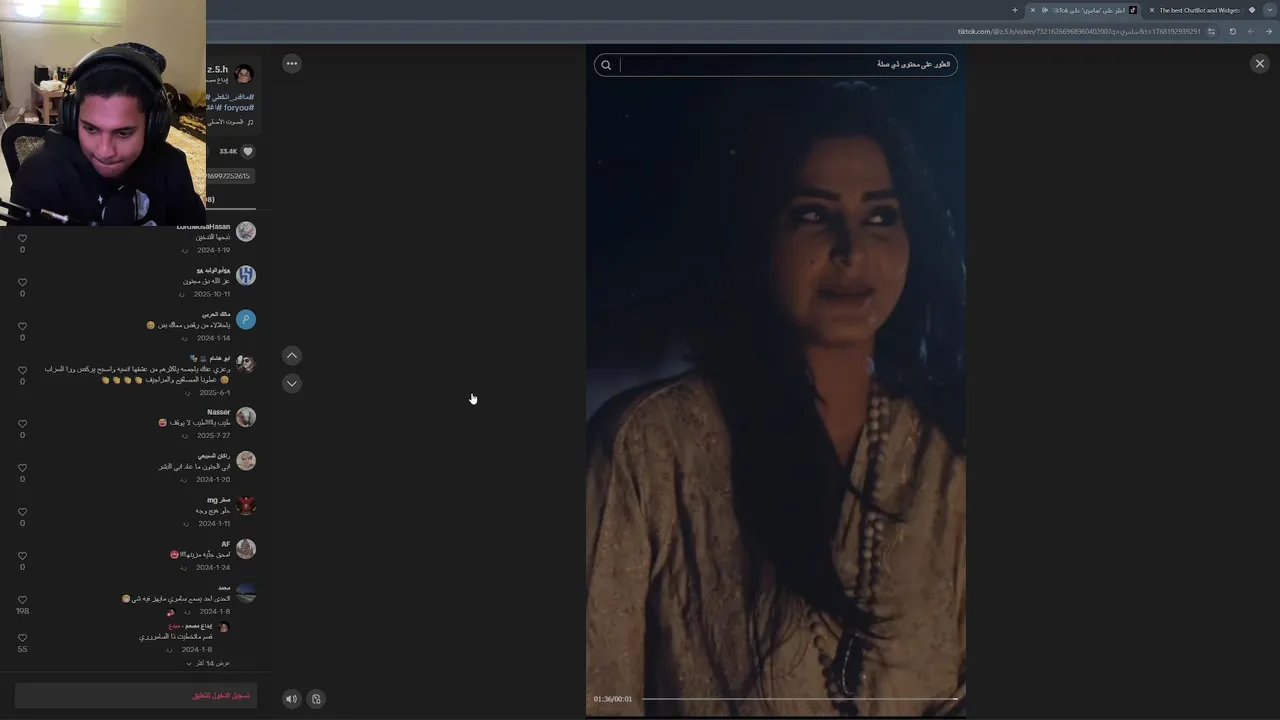Open red-logo avatar of mg commenter
This screenshot has height=720, width=1280.
pyautogui.click(x=245, y=504)
